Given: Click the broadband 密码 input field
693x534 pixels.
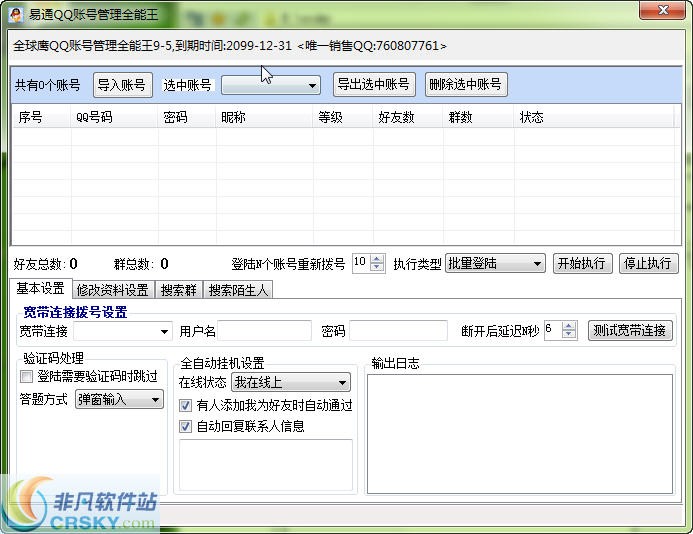Looking at the screenshot, I should (x=398, y=331).
